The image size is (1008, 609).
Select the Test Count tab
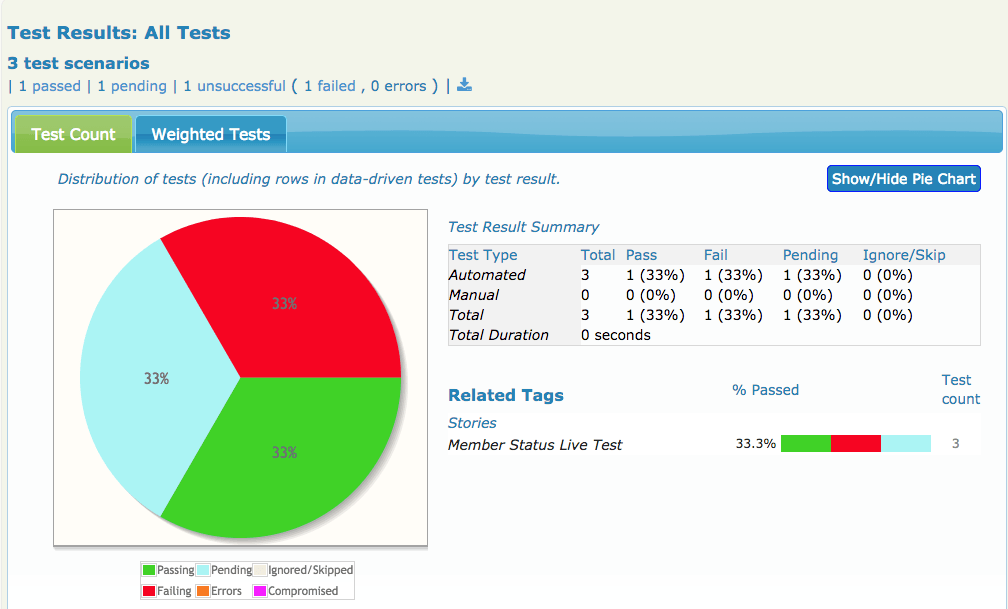click(x=73, y=134)
